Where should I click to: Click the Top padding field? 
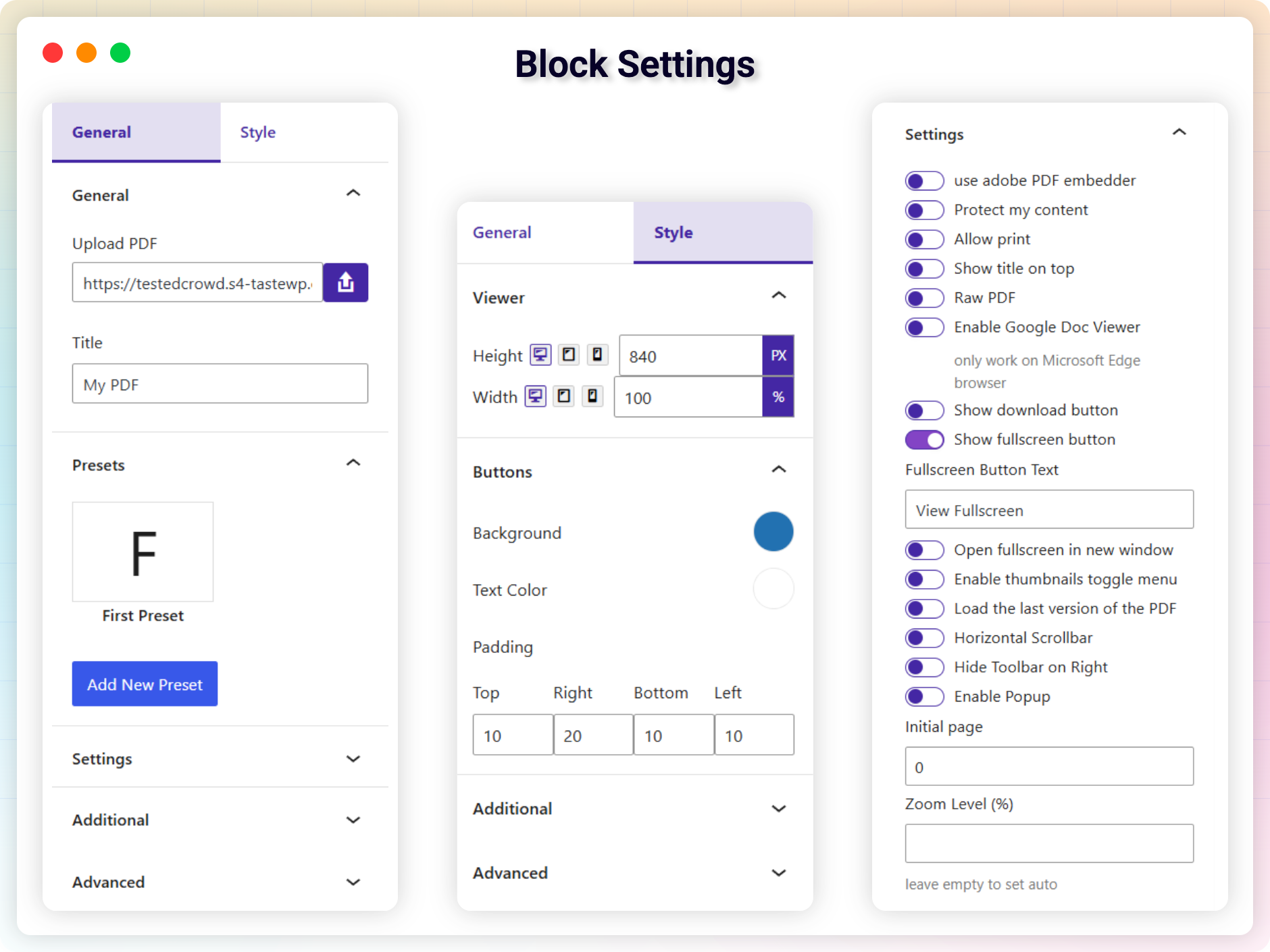click(513, 735)
